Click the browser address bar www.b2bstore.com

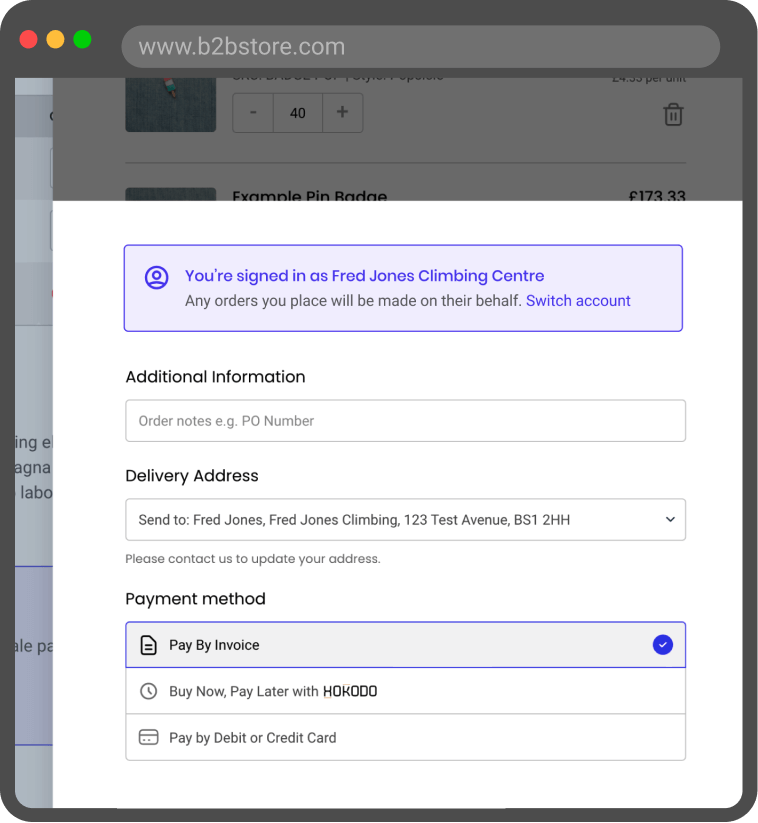(x=420, y=47)
